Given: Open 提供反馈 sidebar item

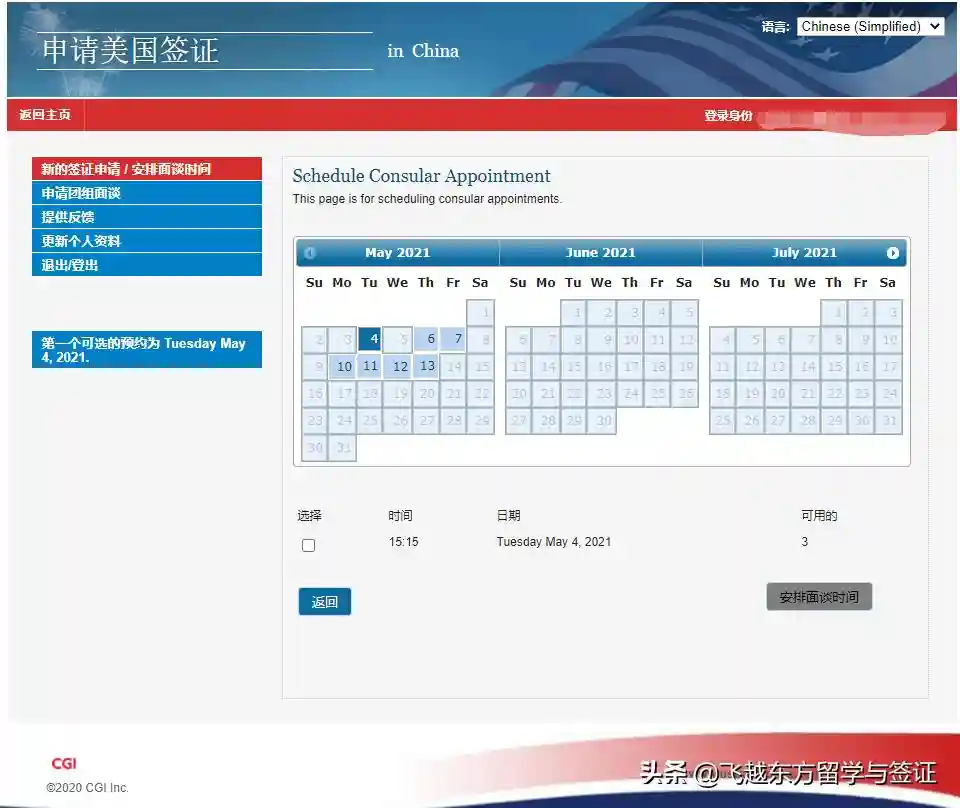Looking at the screenshot, I should point(146,217).
